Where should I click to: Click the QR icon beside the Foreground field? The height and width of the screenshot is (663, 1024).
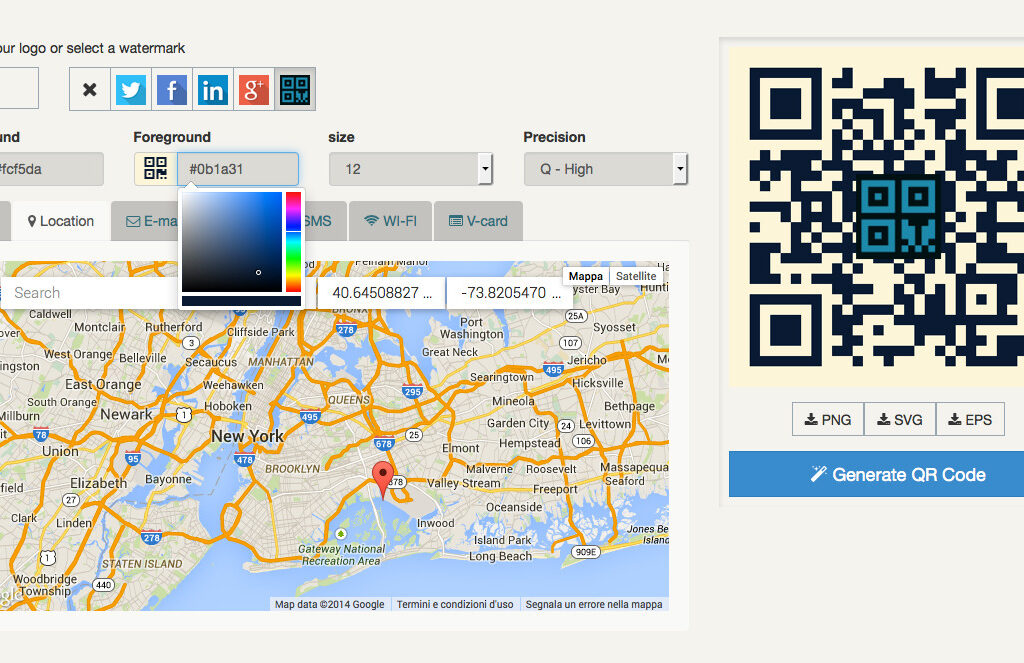(x=155, y=168)
